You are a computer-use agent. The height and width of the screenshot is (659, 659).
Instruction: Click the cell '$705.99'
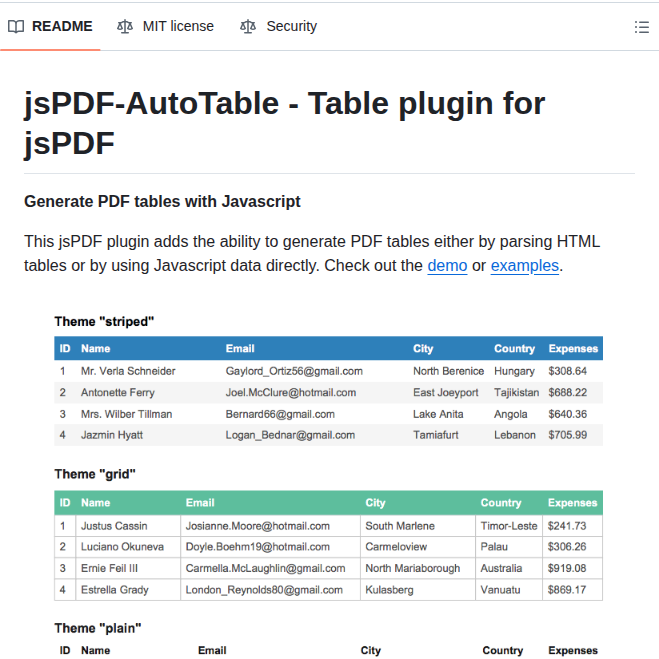tap(567, 435)
